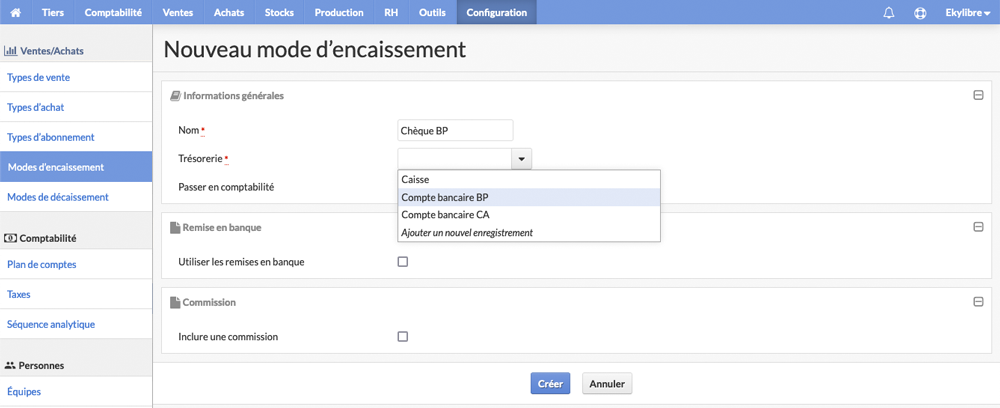The image size is (1000, 408).
Task: Click the Passer en comptabilité label
Action: click(226, 187)
